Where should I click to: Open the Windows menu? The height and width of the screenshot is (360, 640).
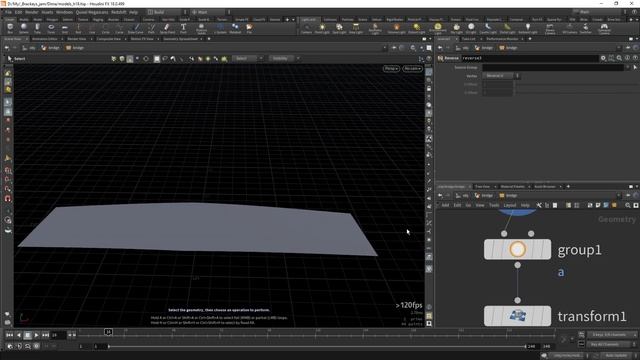point(64,12)
